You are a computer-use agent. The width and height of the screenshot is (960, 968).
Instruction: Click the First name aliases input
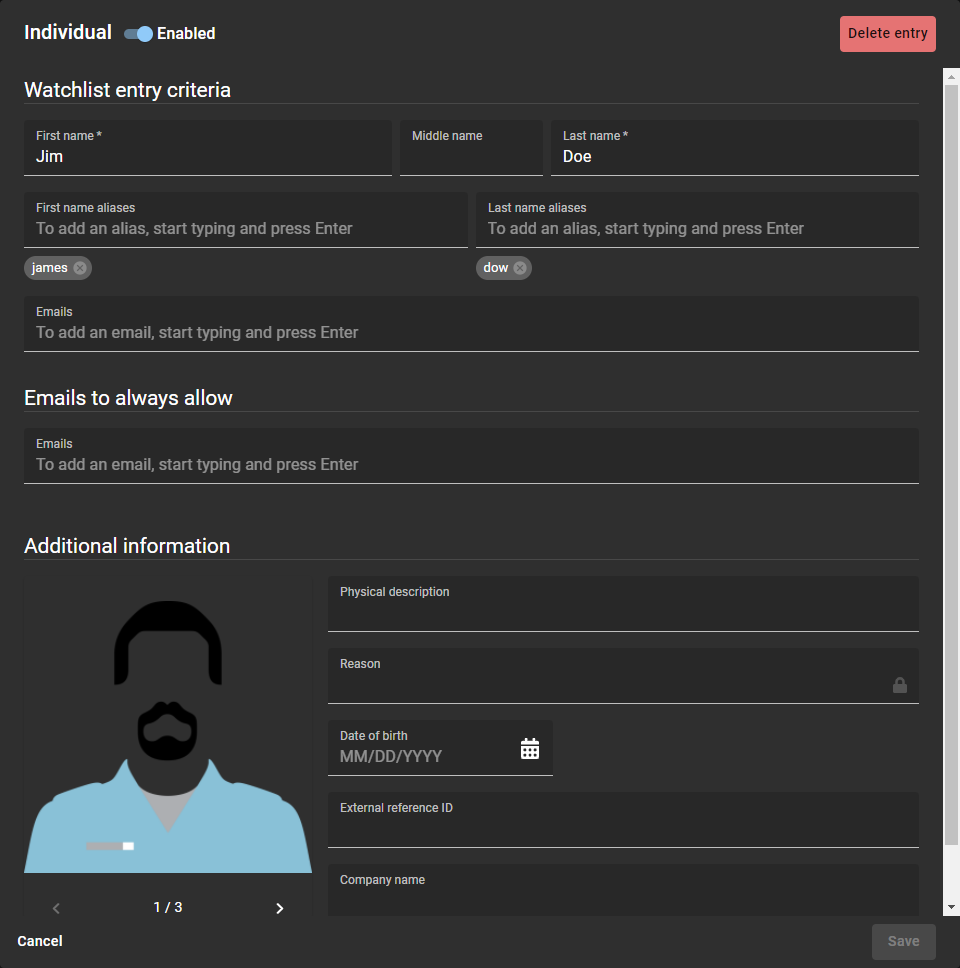[245, 228]
